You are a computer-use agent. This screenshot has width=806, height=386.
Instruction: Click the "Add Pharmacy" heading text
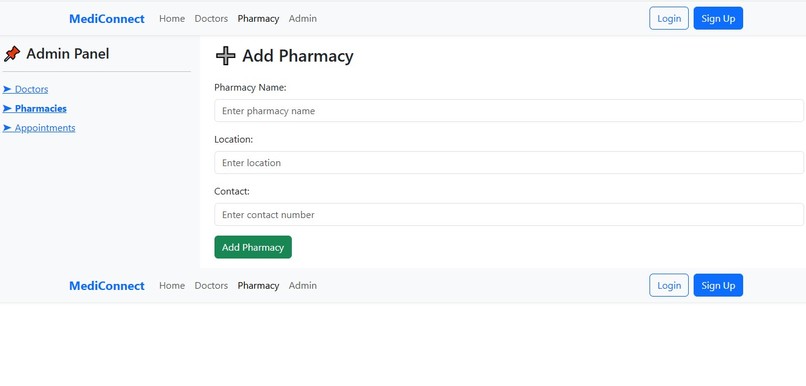pyautogui.click(x=298, y=56)
